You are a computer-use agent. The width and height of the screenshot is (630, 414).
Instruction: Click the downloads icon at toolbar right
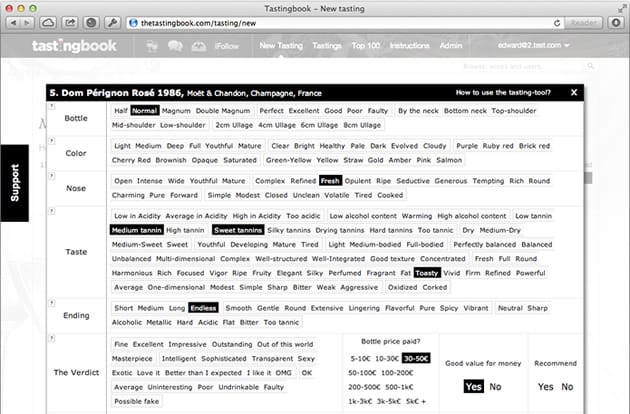616,23
